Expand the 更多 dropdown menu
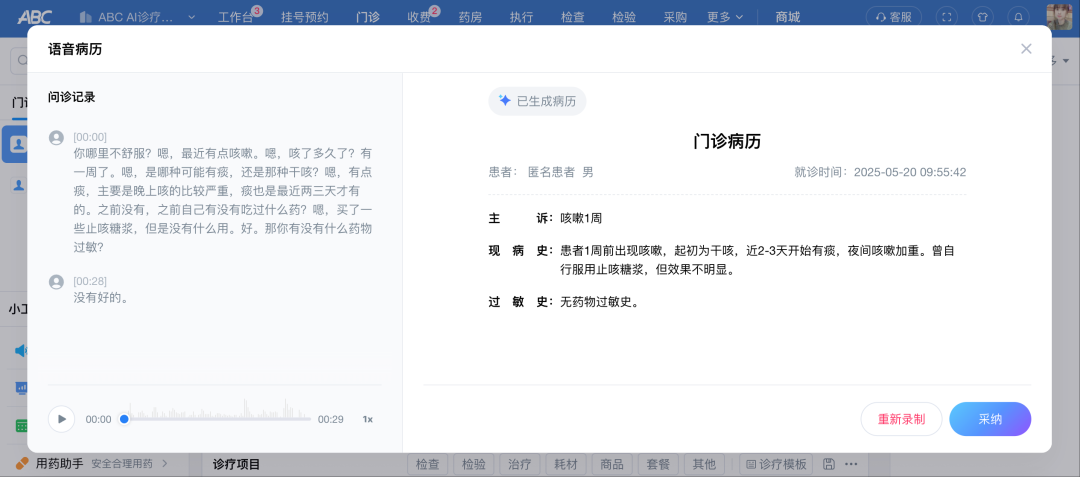This screenshot has height=477, width=1080. pos(725,17)
